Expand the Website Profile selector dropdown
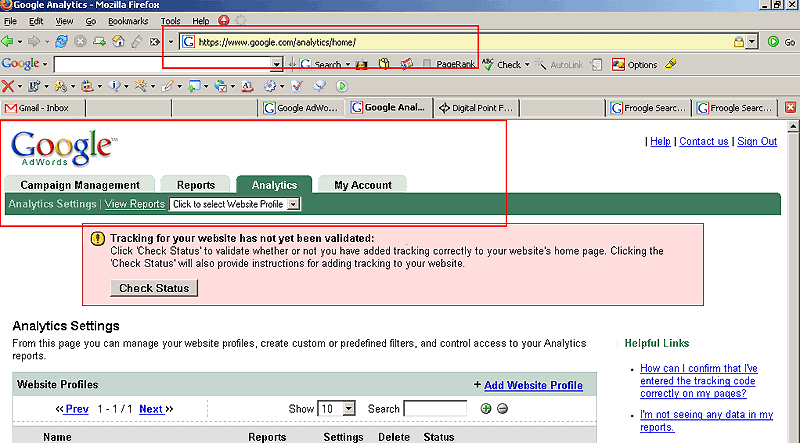Viewport: 800px width, 443px height. (293, 204)
